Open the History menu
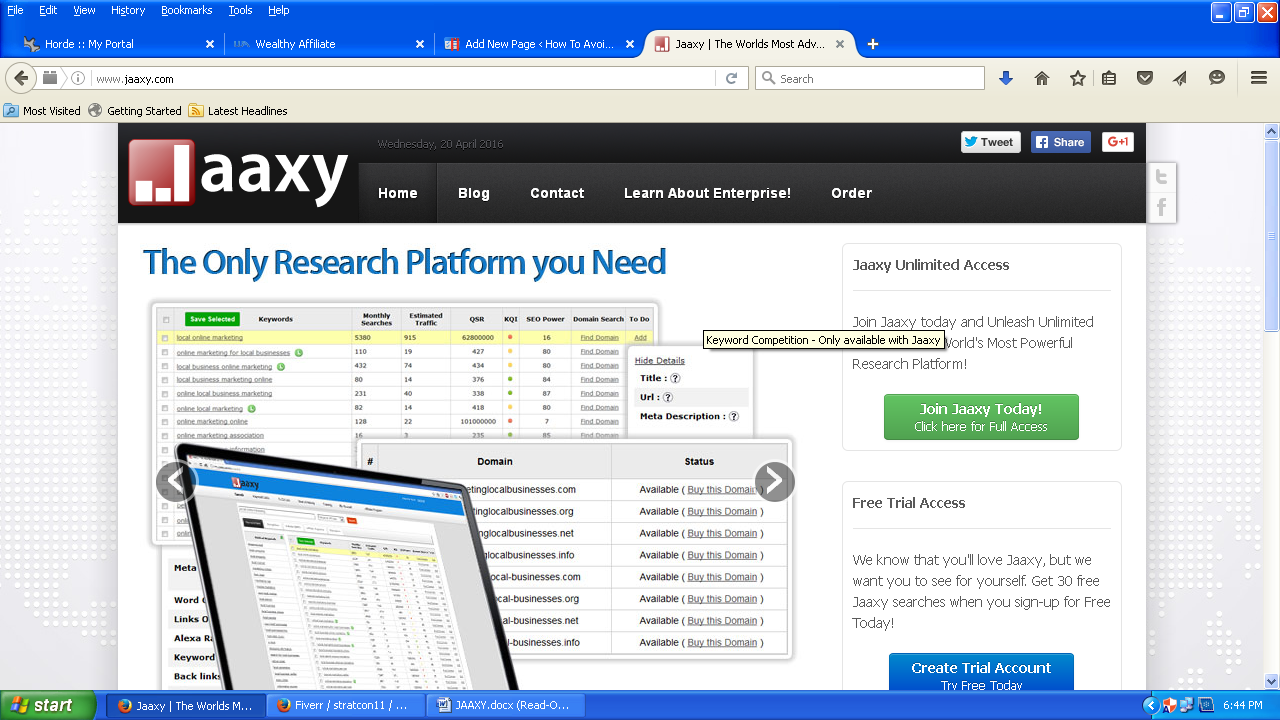1280x720 pixels. [x=128, y=10]
